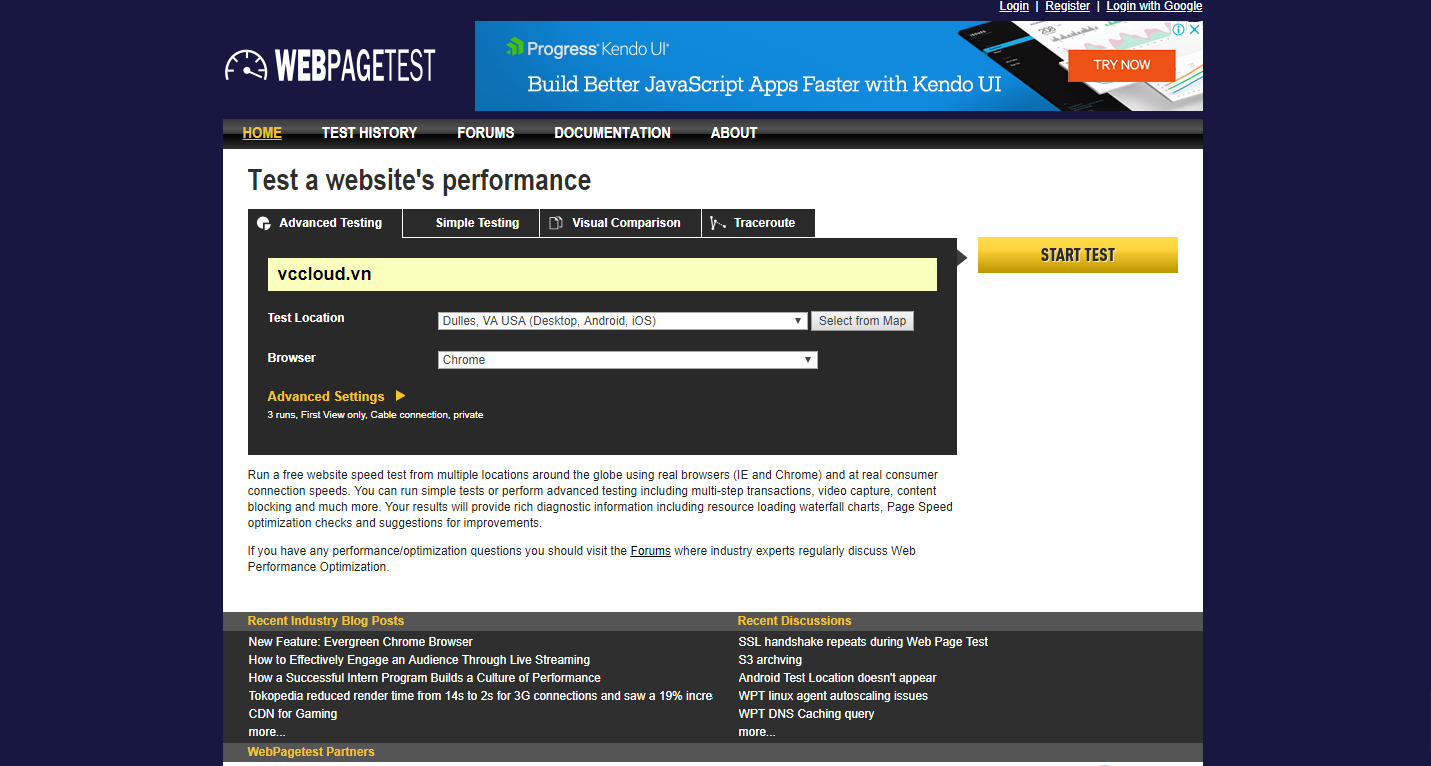Open the Browser dropdown showing Chrome
Image resolution: width=1431 pixels, height=766 pixels.
click(627, 360)
